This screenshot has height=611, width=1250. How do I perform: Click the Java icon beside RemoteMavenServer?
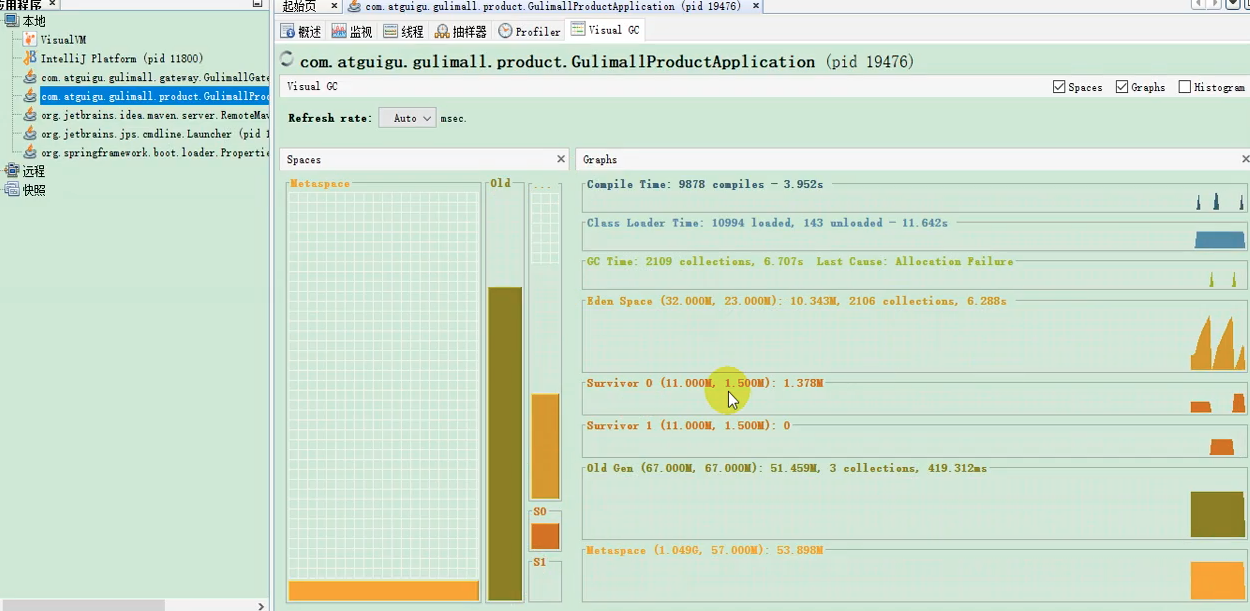30,116
